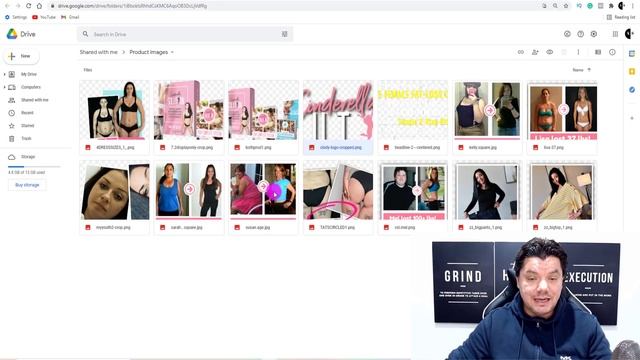Select the myysoft2-crop.png thumbnail
This screenshot has width=640, height=360.
pyautogui.click(x=114, y=198)
